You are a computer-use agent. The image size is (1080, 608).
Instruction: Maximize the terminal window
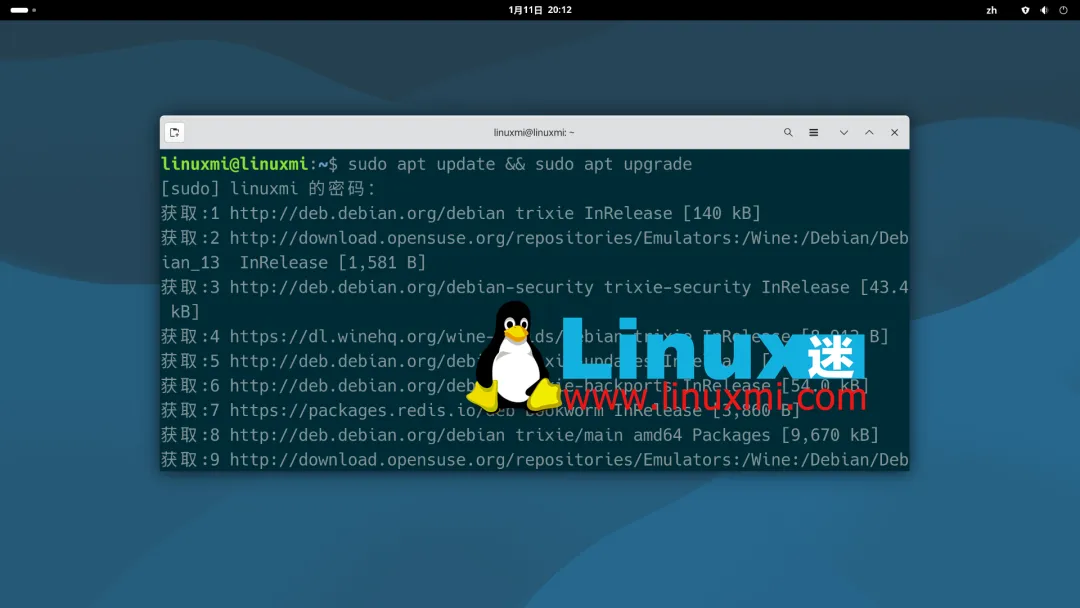[x=869, y=132]
